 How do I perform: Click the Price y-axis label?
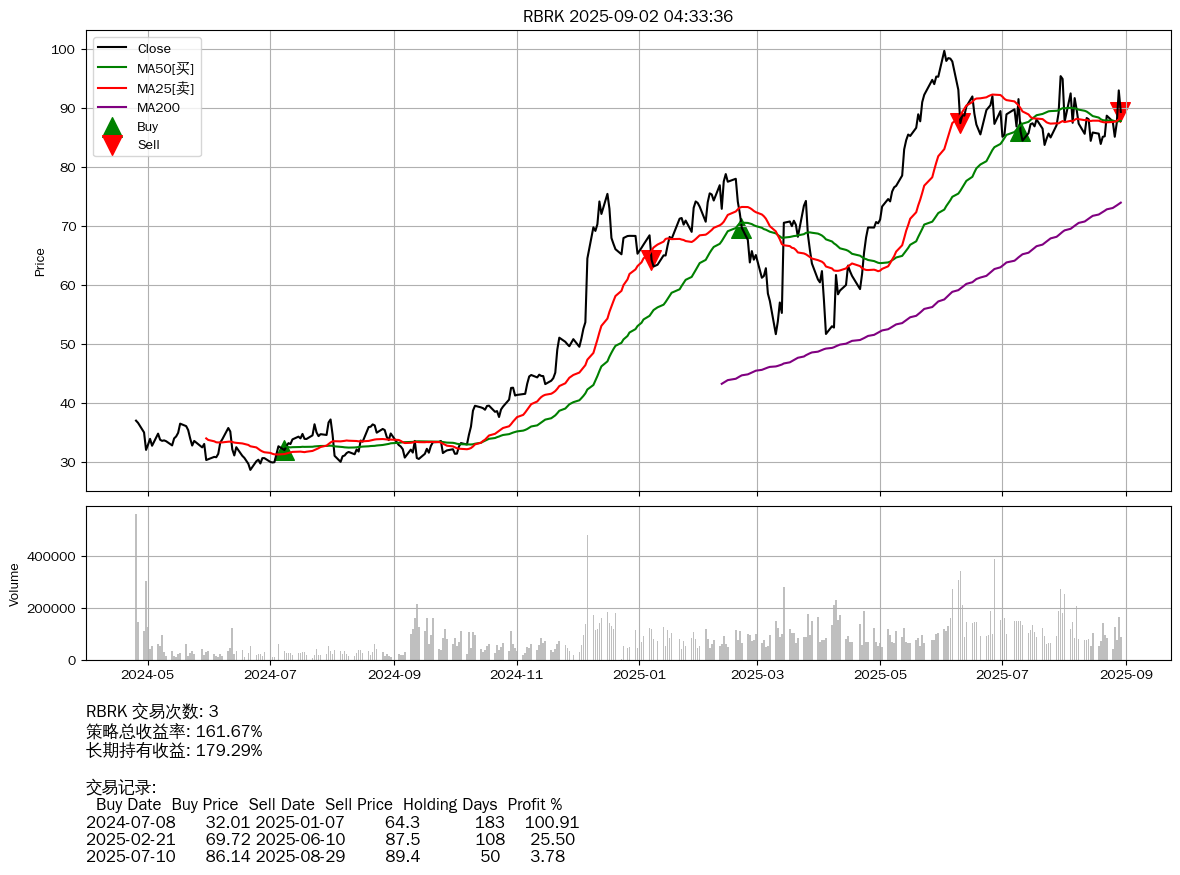tap(40, 262)
